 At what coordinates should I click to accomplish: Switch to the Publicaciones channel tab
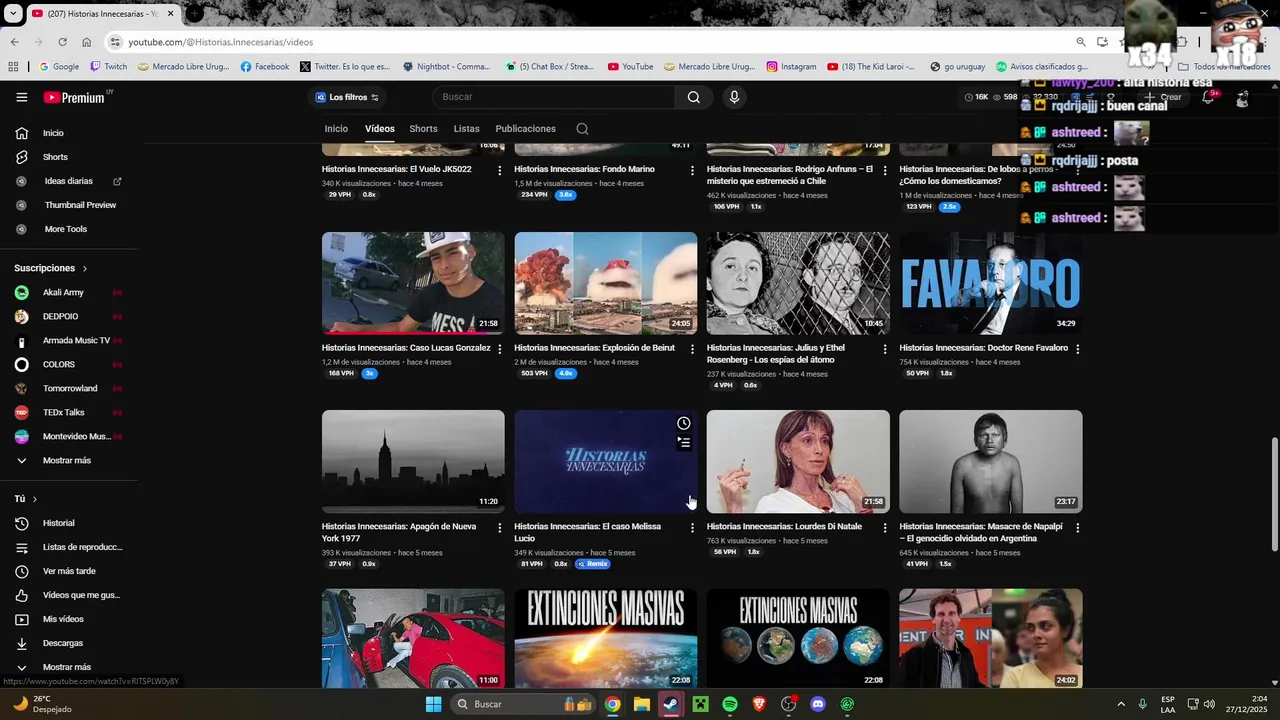(x=525, y=129)
